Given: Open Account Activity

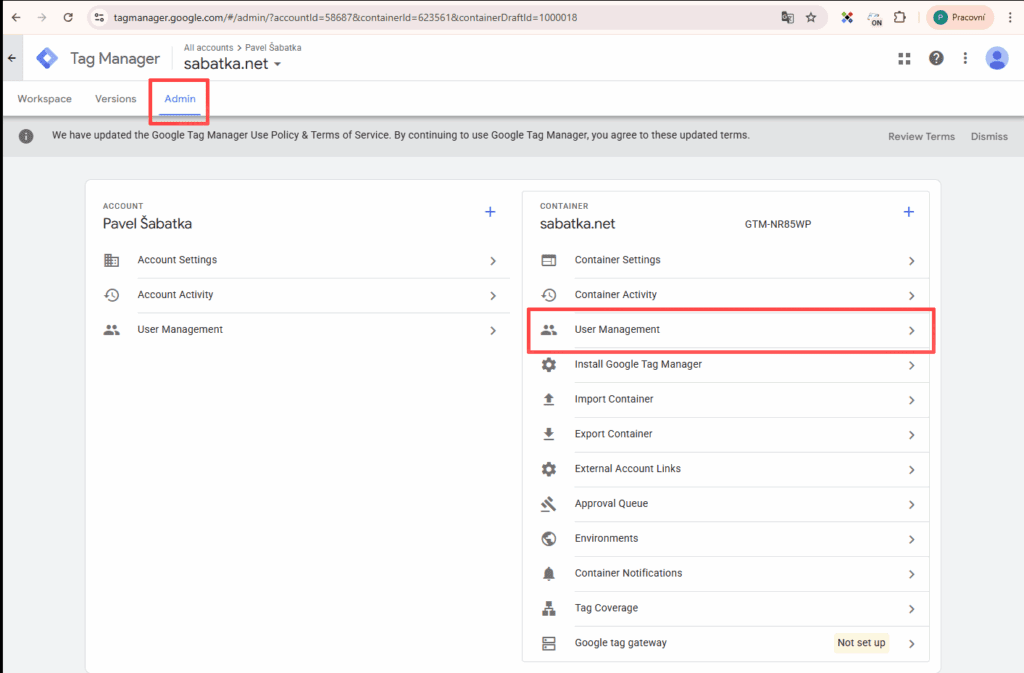Looking at the screenshot, I should tap(306, 295).
